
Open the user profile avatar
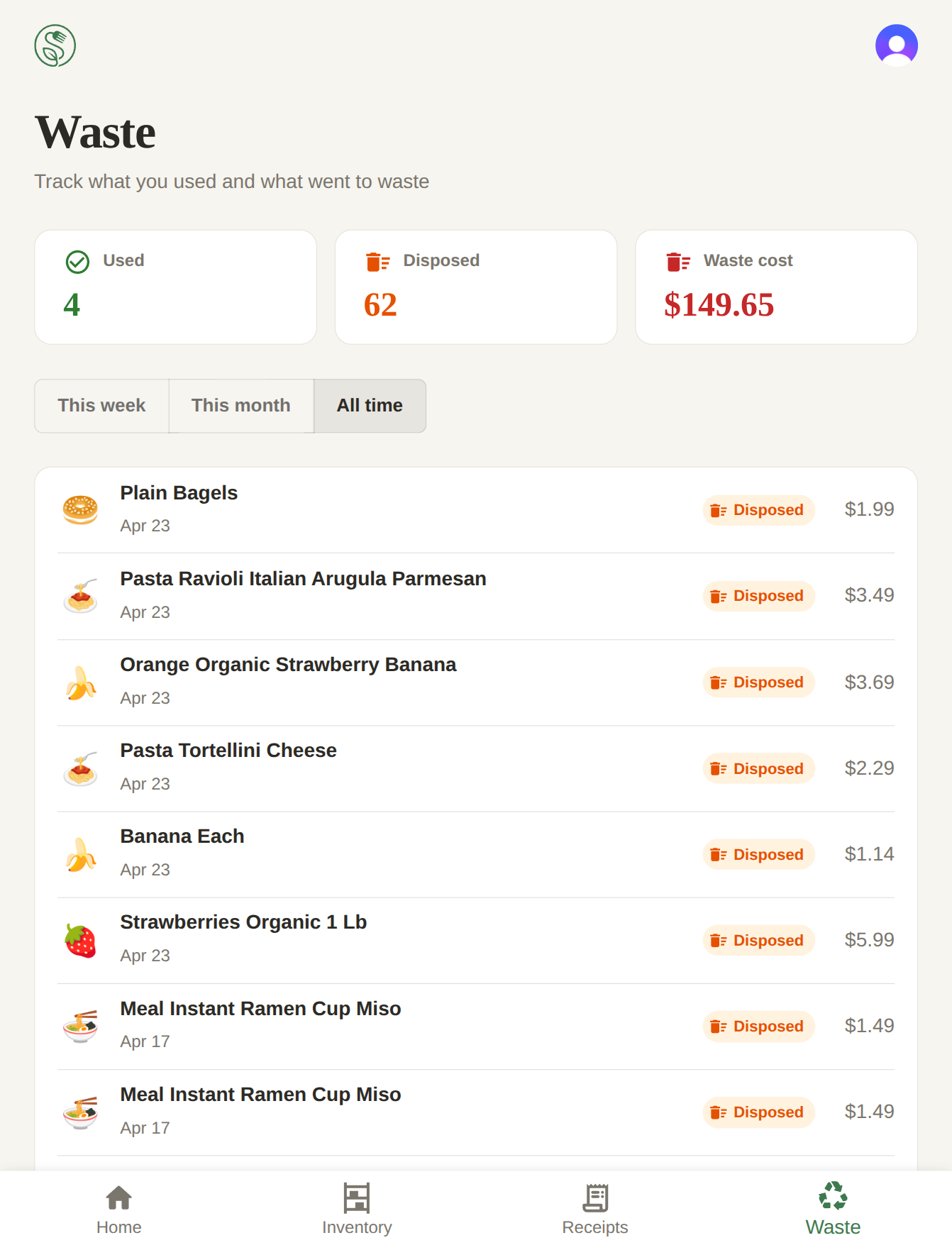point(896,45)
